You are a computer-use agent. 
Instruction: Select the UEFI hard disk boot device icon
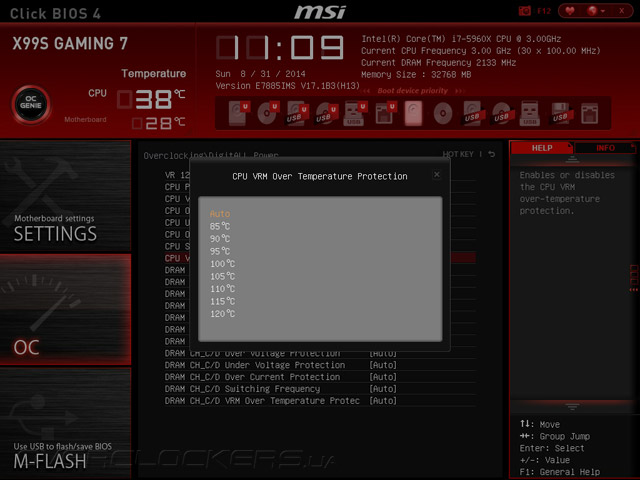click(x=239, y=113)
